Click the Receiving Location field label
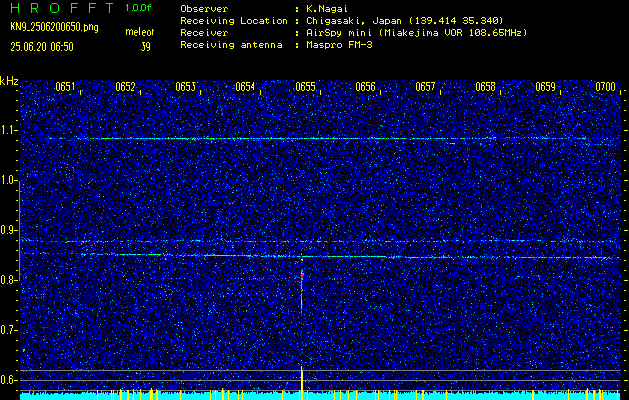Screen dimensions: 629x400 click(234, 21)
